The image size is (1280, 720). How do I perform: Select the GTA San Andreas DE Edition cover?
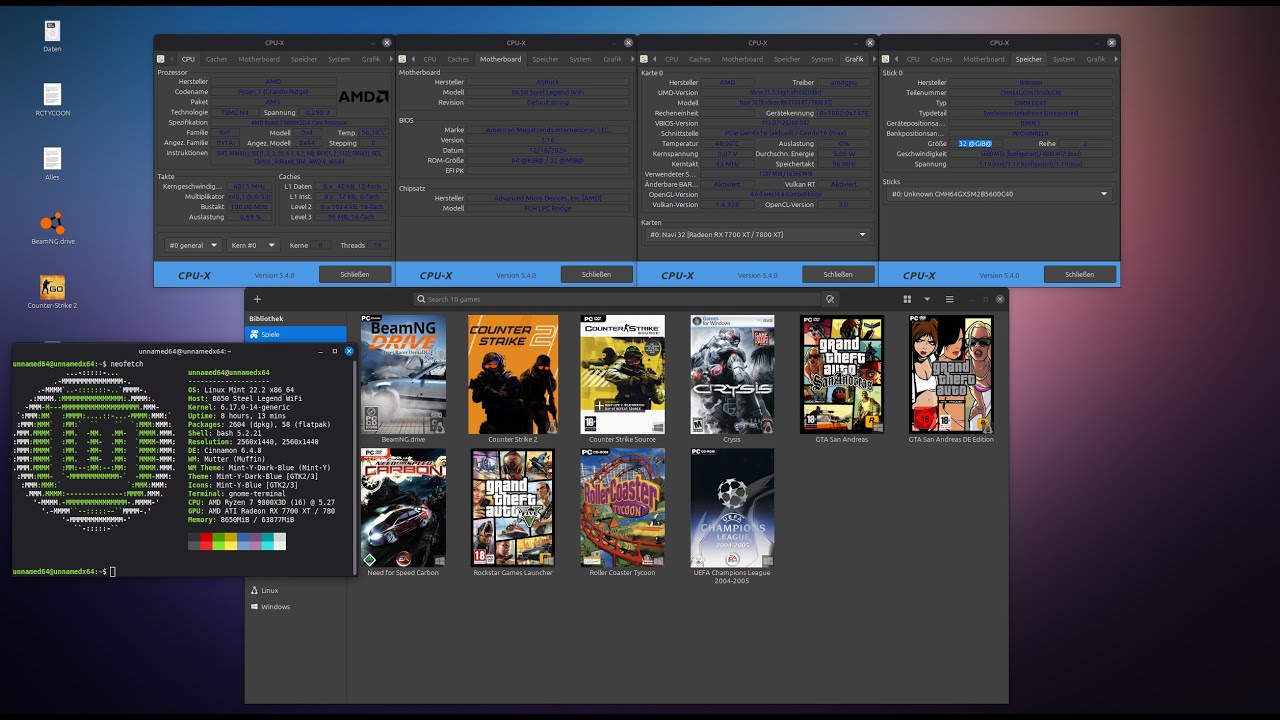951,374
